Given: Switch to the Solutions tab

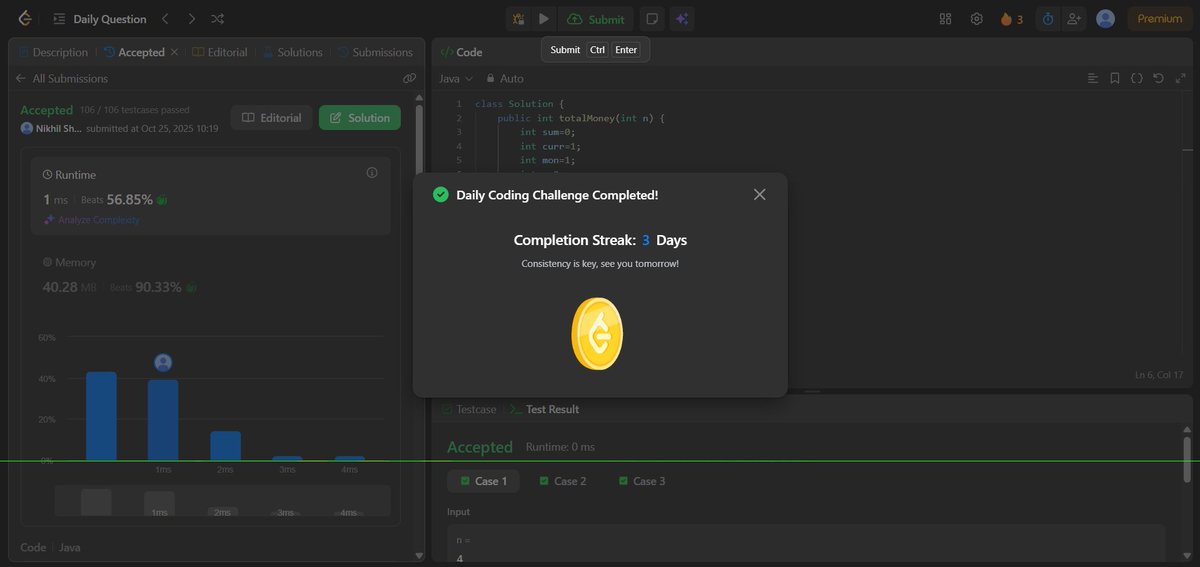Looking at the screenshot, I should [293, 52].
